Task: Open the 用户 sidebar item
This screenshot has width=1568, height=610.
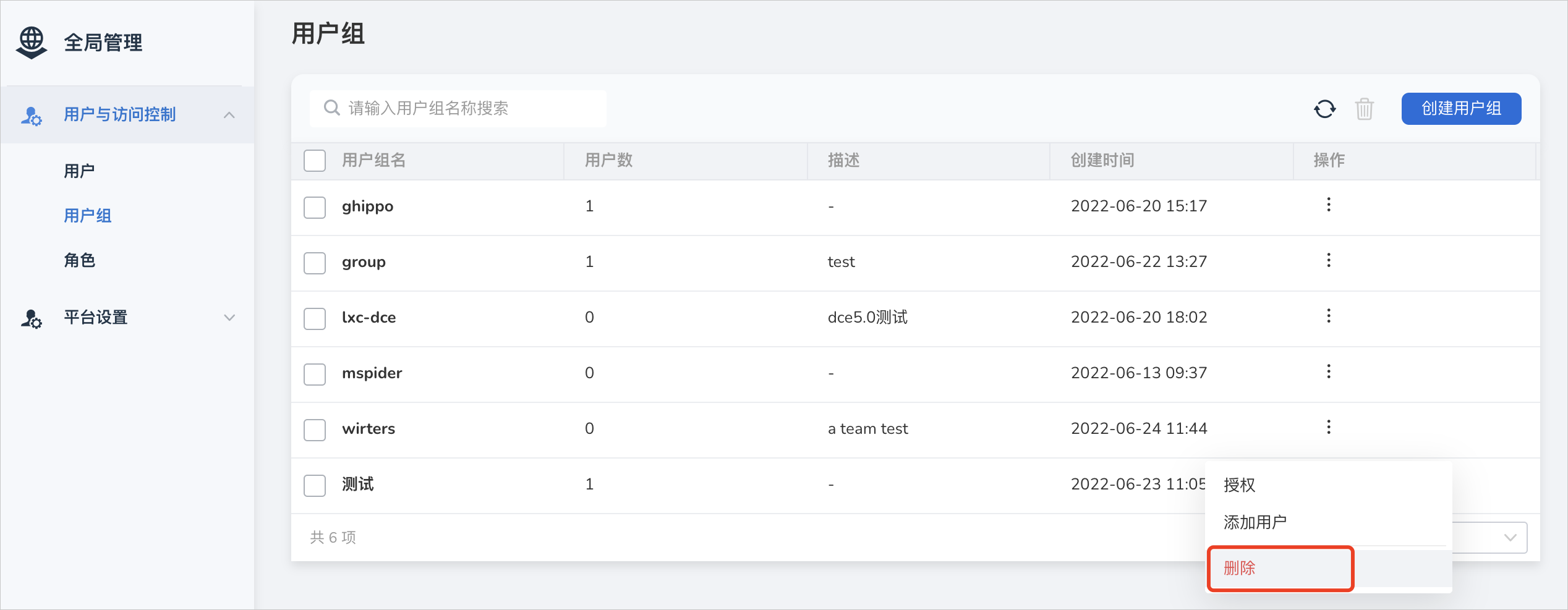Action: point(79,171)
